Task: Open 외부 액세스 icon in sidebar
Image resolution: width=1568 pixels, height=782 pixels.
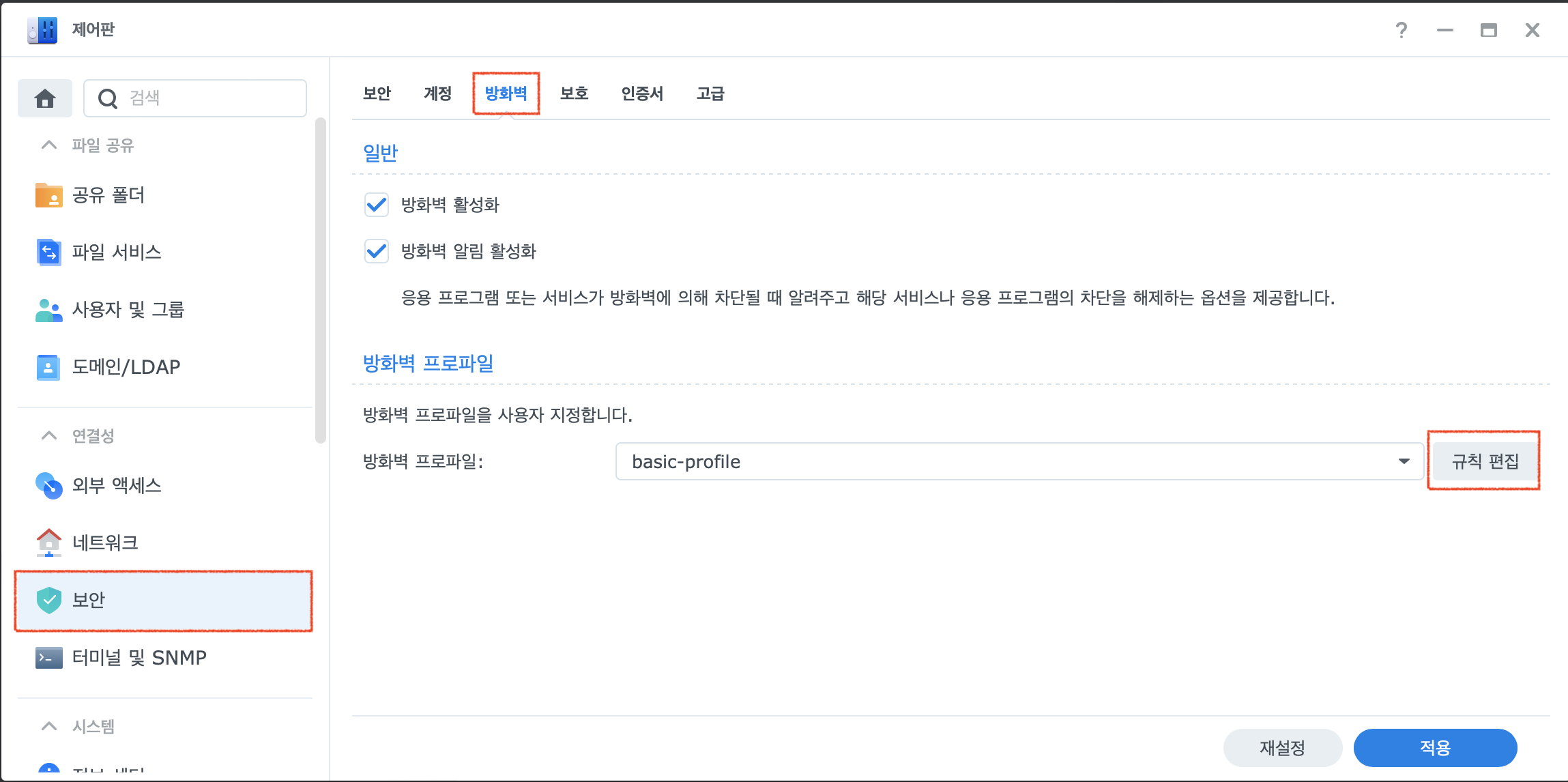Action: 48,485
